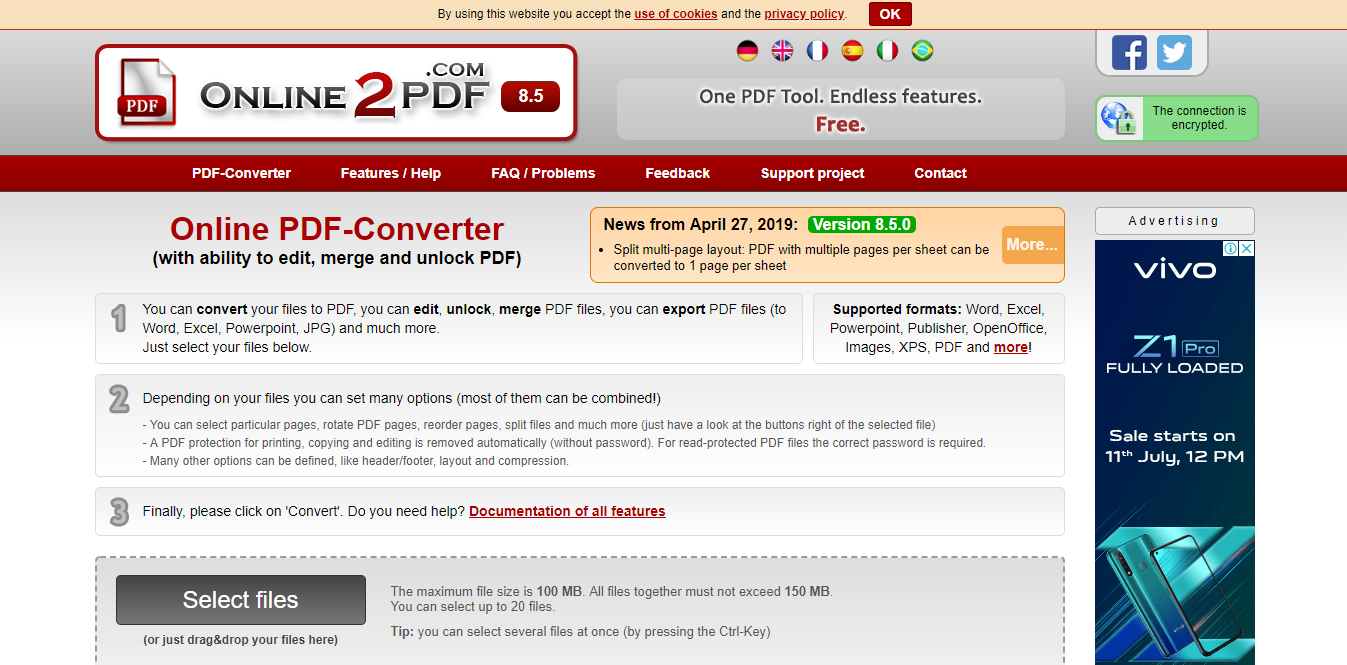
Task: Open the ad info icon
Action: click(1231, 248)
